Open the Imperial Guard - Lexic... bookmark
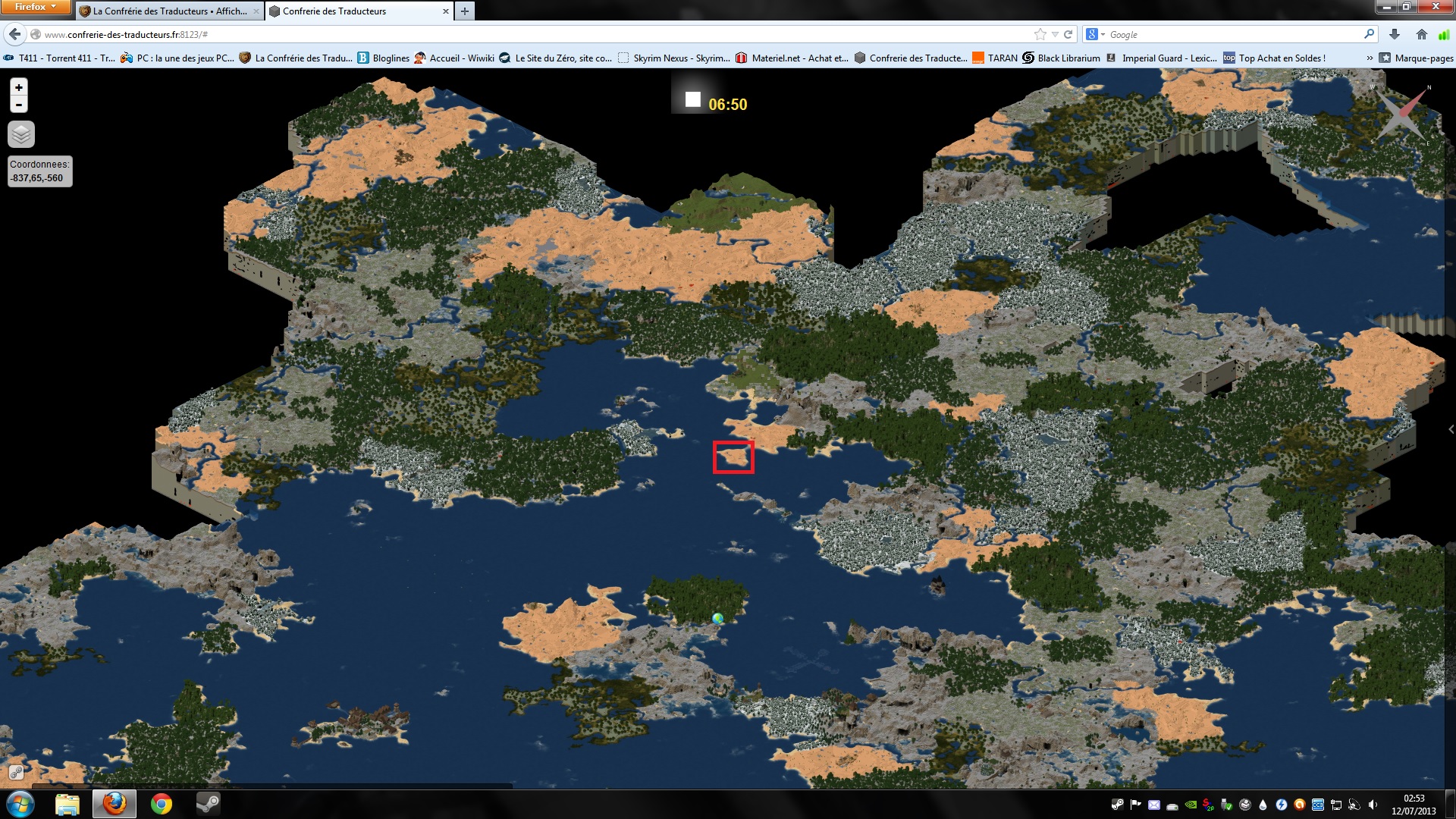The width and height of the screenshot is (1456, 819). click(x=1162, y=58)
